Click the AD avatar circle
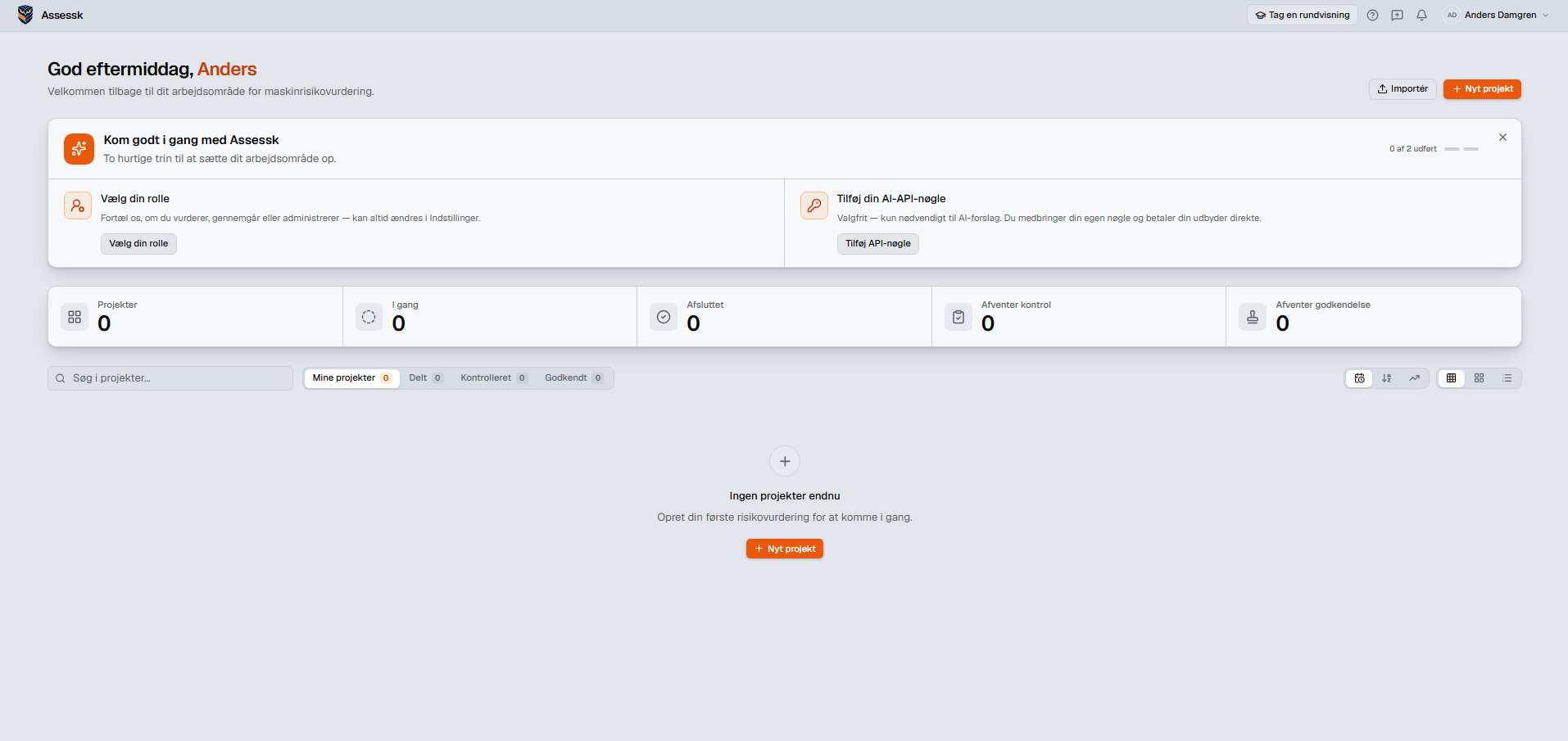Image resolution: width=1568 pixels, height=741 pixels. point(1452,15)
